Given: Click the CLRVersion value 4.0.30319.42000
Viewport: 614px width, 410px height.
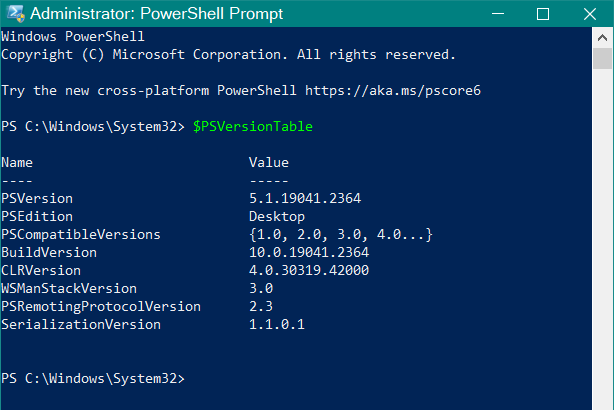Looking at the screenshot, I should coord(309,270).
